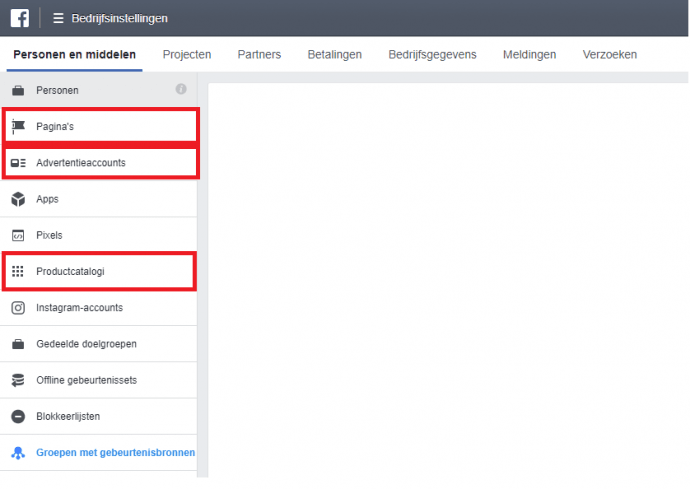Open the Verzoeken tab
Viewport: 690px width, 489px height.
[609, 55]
